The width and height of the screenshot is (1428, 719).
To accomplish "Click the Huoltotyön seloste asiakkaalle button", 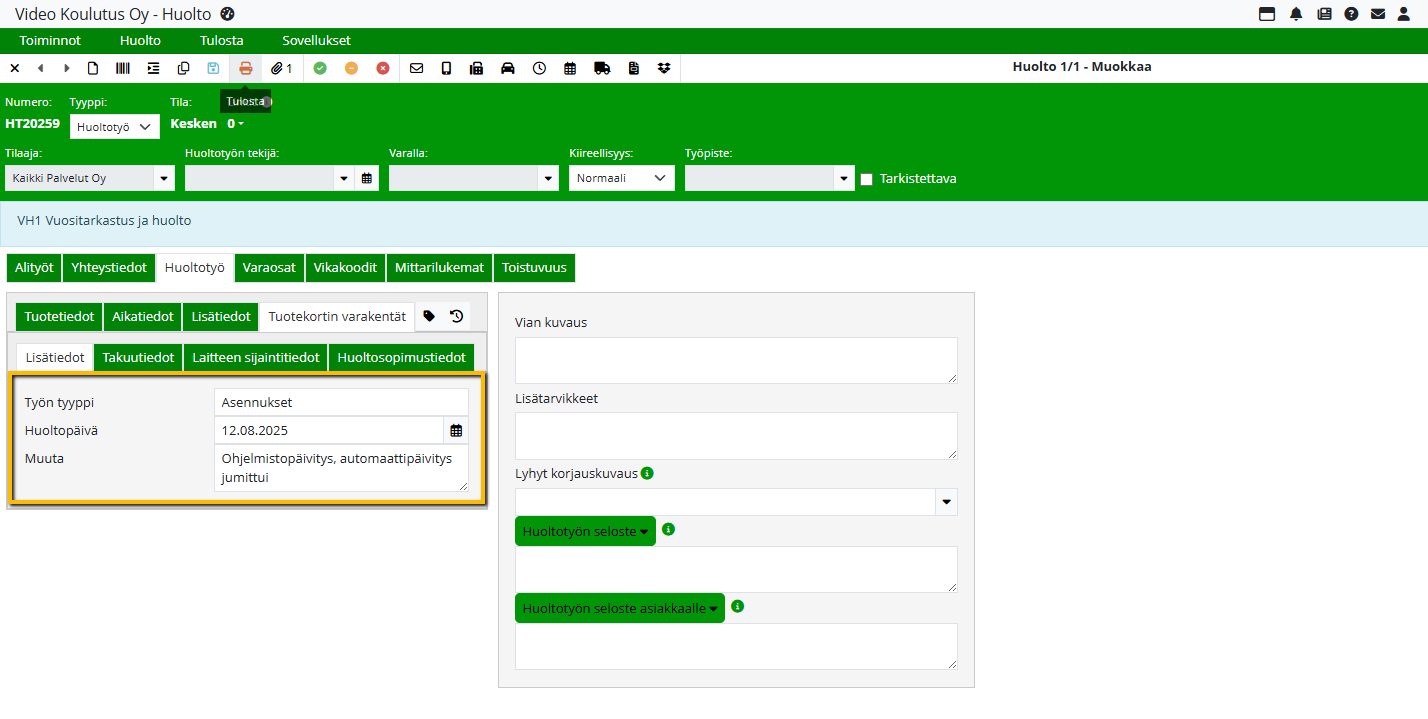I will (619, 608).
